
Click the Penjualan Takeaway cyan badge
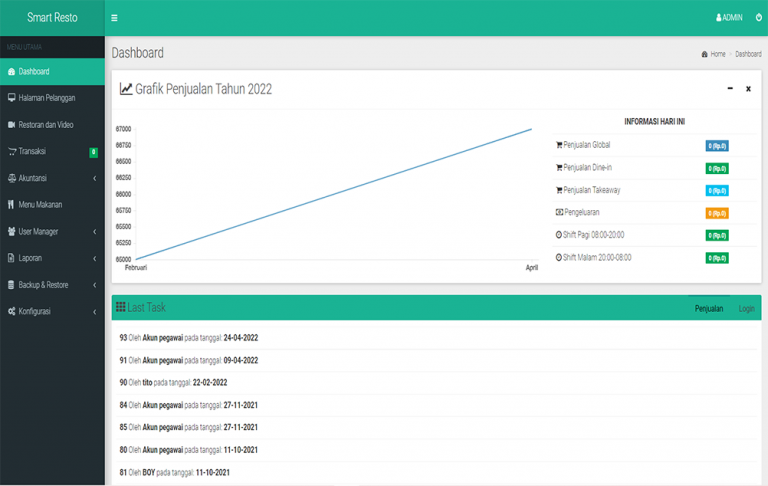pos(717,191)
